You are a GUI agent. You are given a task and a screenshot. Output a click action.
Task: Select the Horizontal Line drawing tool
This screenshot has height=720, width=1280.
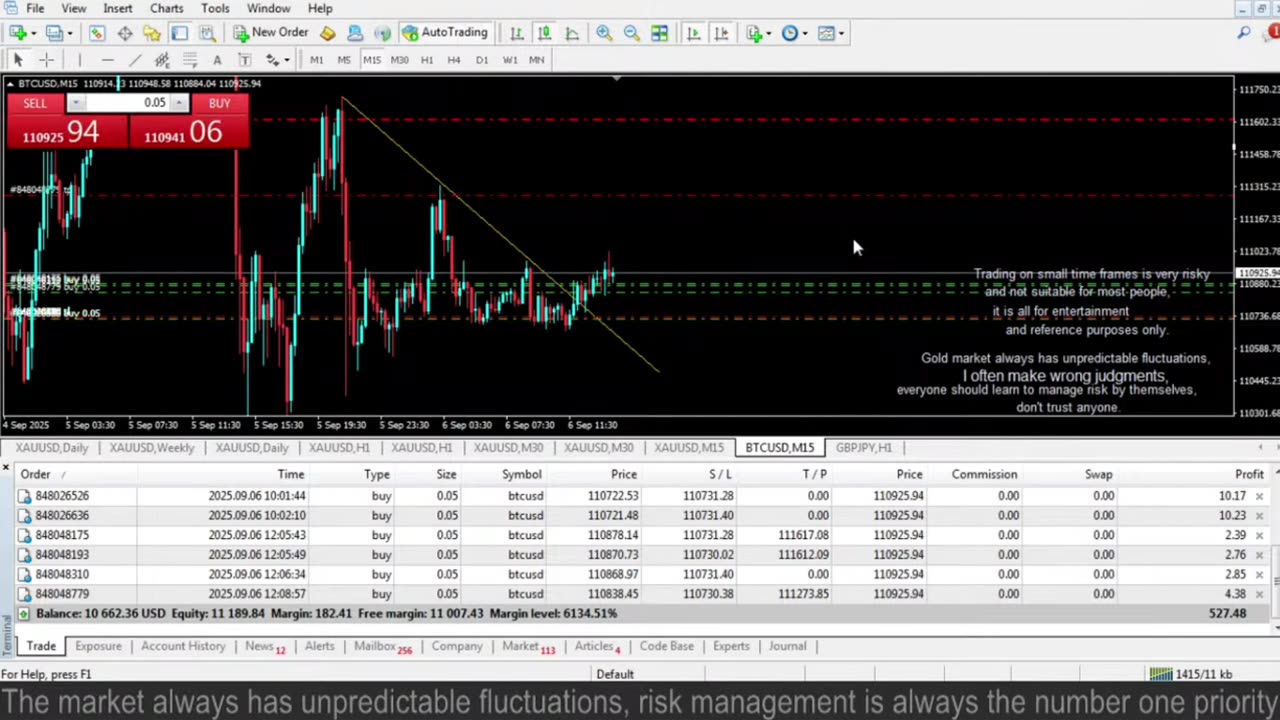click(107, 60)
